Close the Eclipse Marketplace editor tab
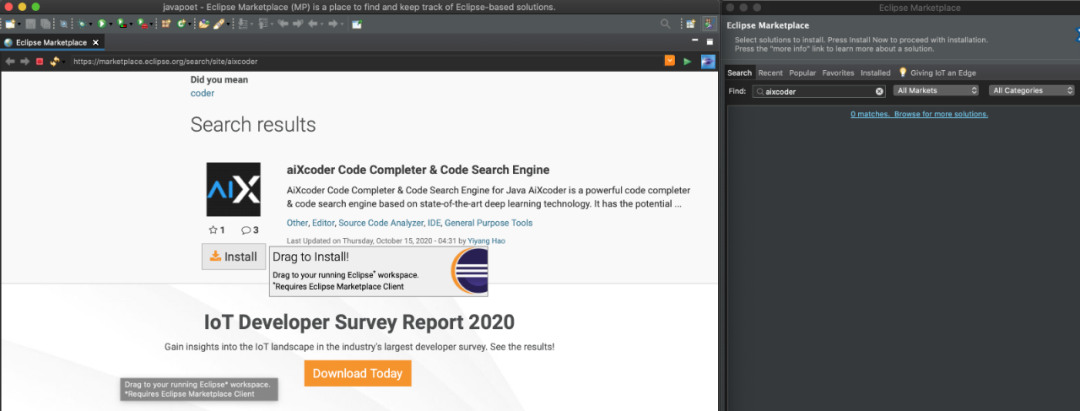Screen dimensions: 1080x411 96,43
